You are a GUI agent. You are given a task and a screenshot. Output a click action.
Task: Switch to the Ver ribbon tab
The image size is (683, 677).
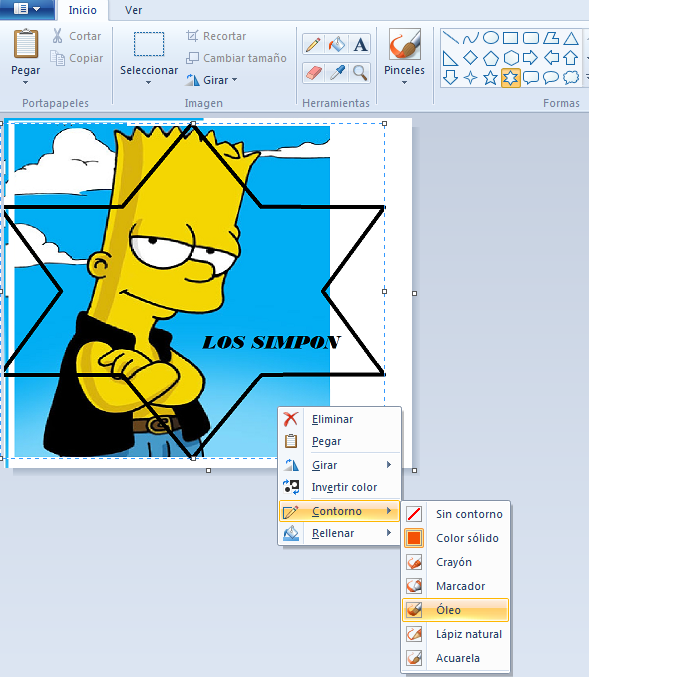[133, 10]
